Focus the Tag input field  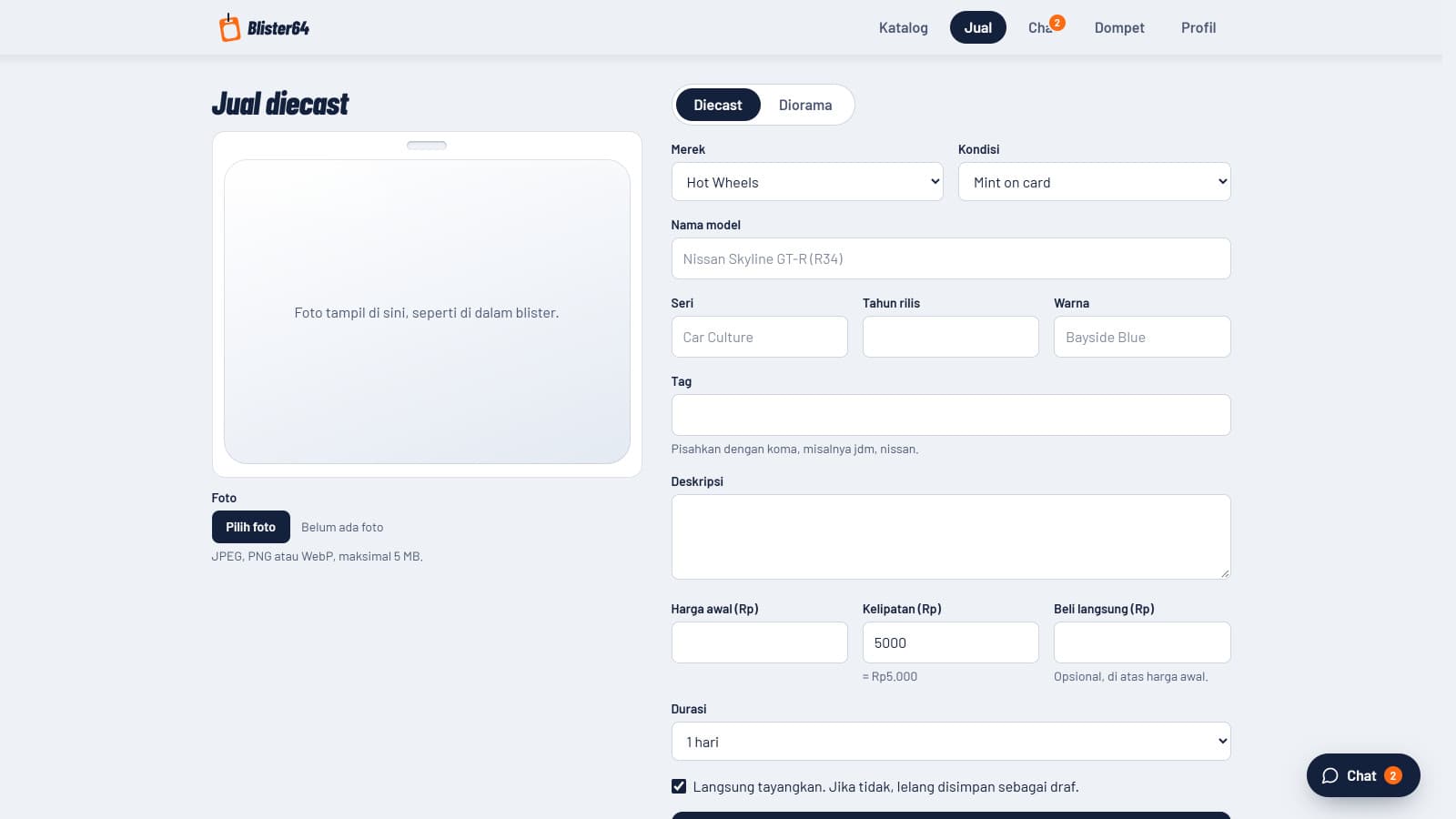(951, 415)
